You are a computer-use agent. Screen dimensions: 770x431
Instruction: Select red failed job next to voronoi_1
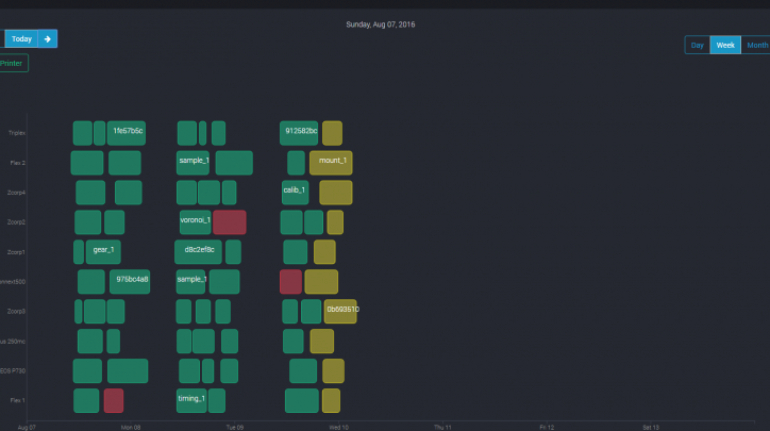coord(230,222)
